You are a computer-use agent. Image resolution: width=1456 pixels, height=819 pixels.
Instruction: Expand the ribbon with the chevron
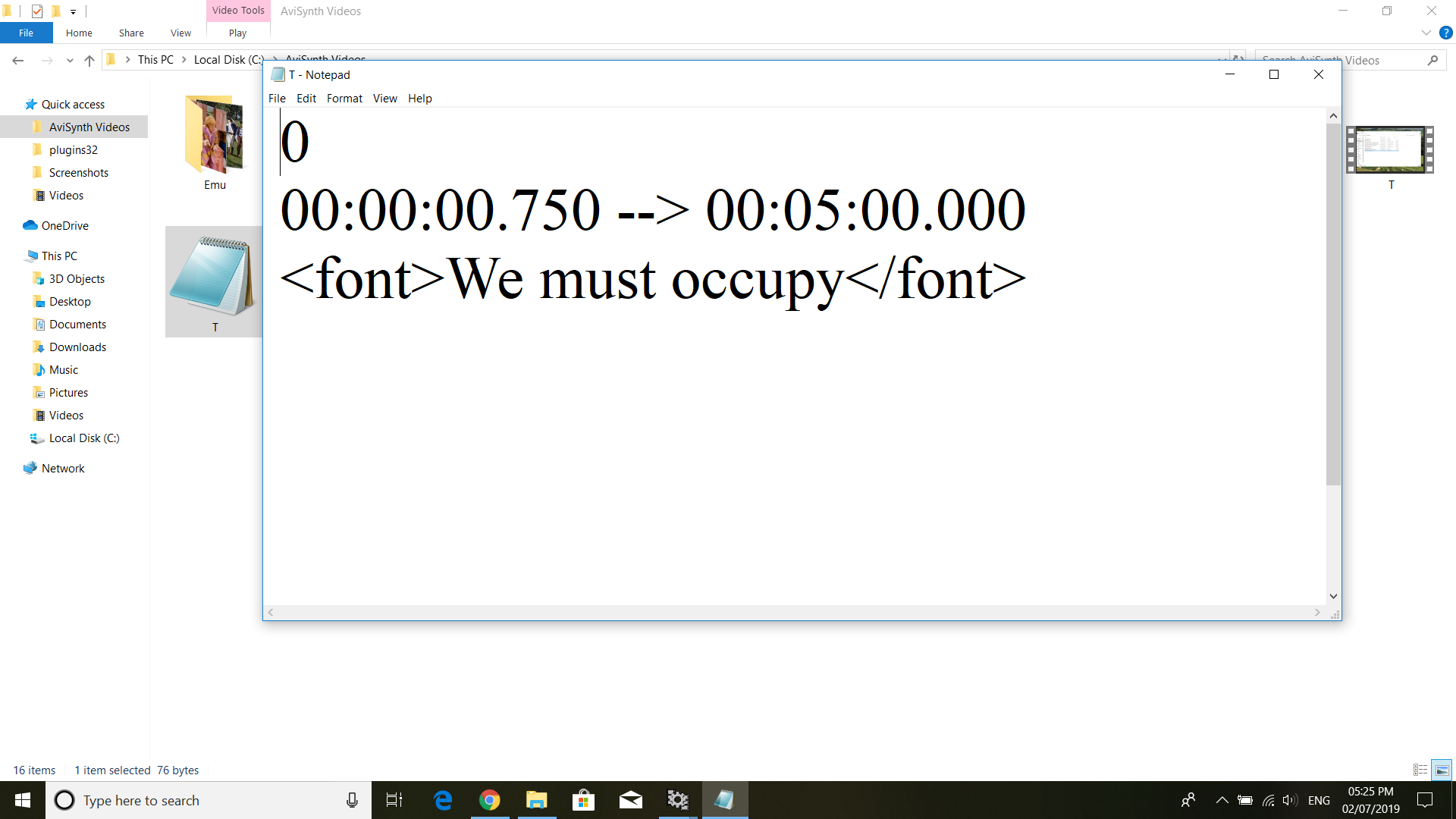(1426, 33)
